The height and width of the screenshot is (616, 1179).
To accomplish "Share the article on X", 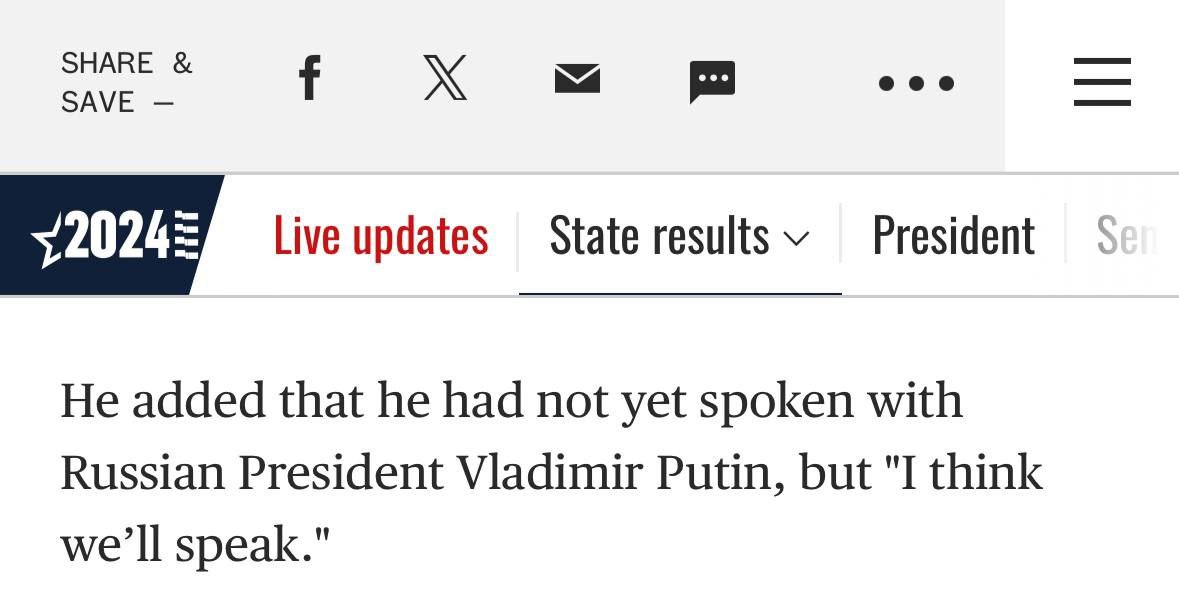I will tap(445, 78).
